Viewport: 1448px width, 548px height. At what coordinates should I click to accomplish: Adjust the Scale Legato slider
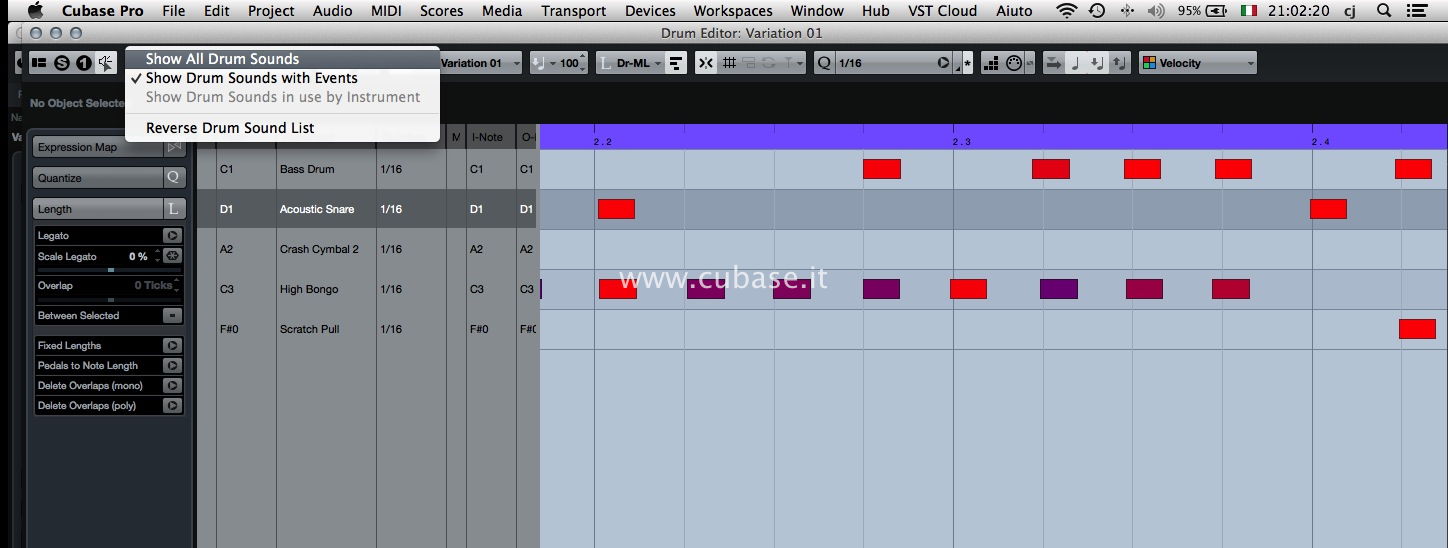coord(109,270)
